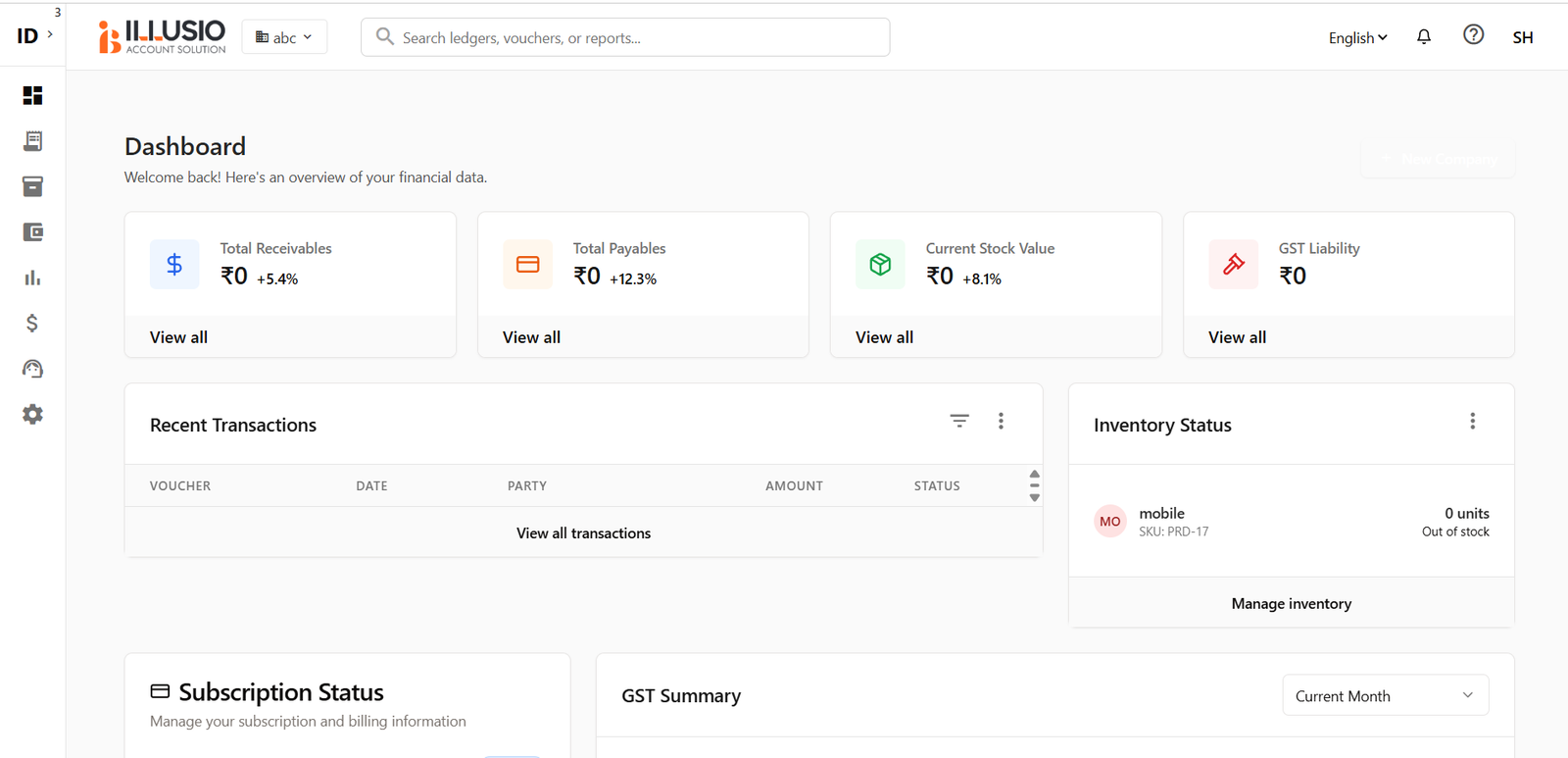Click the Manage inventory button

(x=1291, y=604)
